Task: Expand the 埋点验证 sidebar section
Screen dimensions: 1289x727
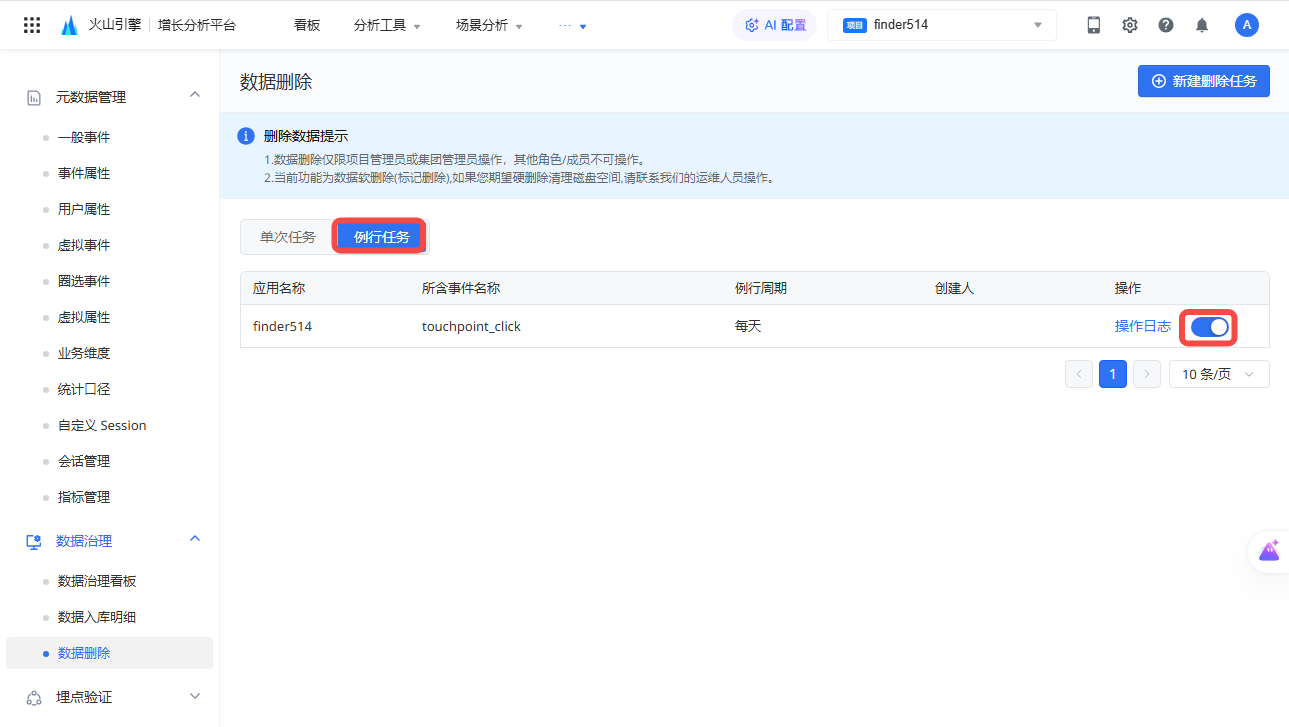Action: pos(195,697)
